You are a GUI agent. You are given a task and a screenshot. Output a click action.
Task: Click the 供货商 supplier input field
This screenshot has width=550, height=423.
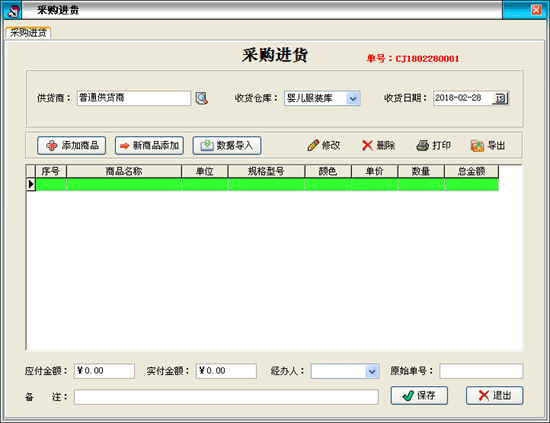(134, 98)
